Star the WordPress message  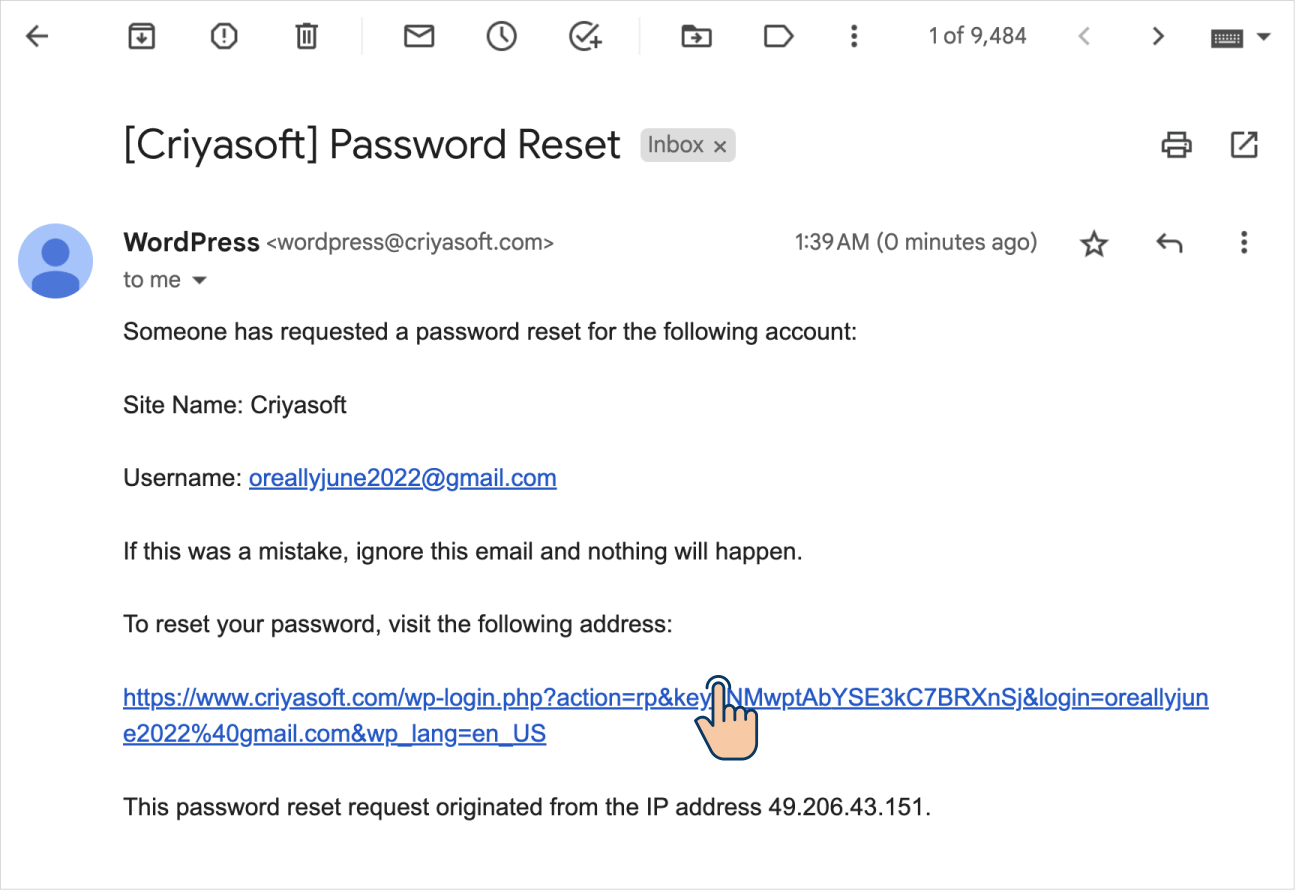point(1095,243)
